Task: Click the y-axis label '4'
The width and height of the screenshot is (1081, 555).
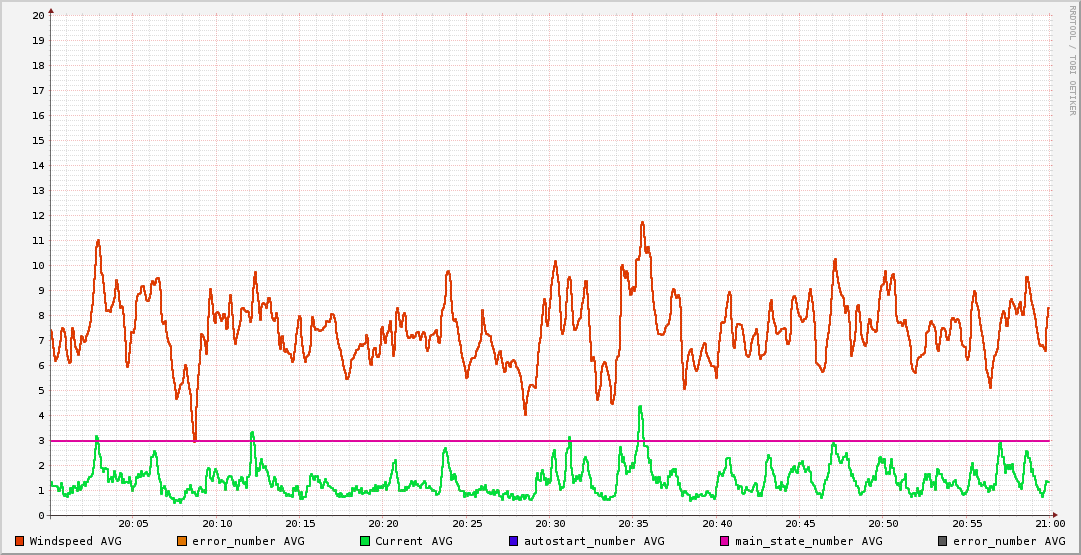Action: 42,415
